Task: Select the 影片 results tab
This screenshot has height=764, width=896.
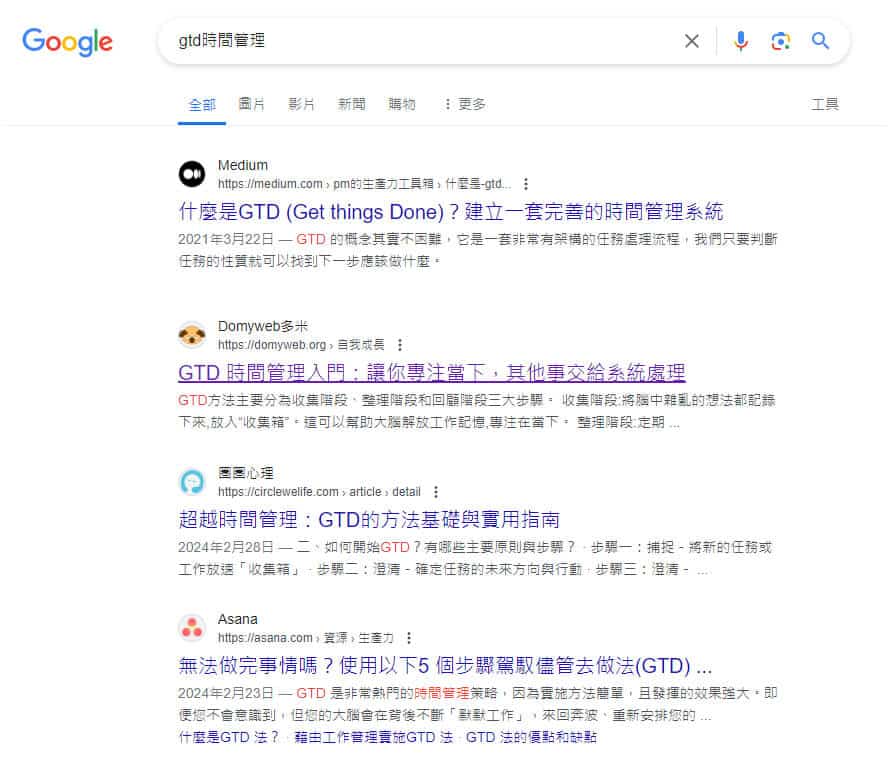Action: 302,104
